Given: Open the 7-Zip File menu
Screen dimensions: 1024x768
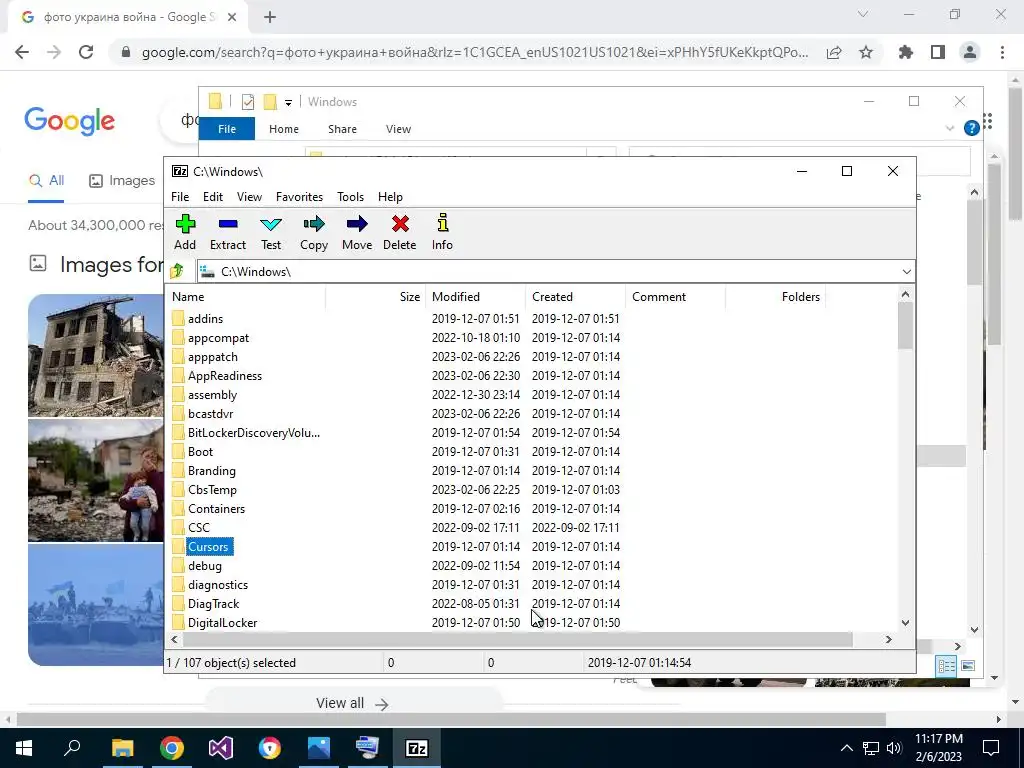Looking at the screenshot, I should coord(180,197).
